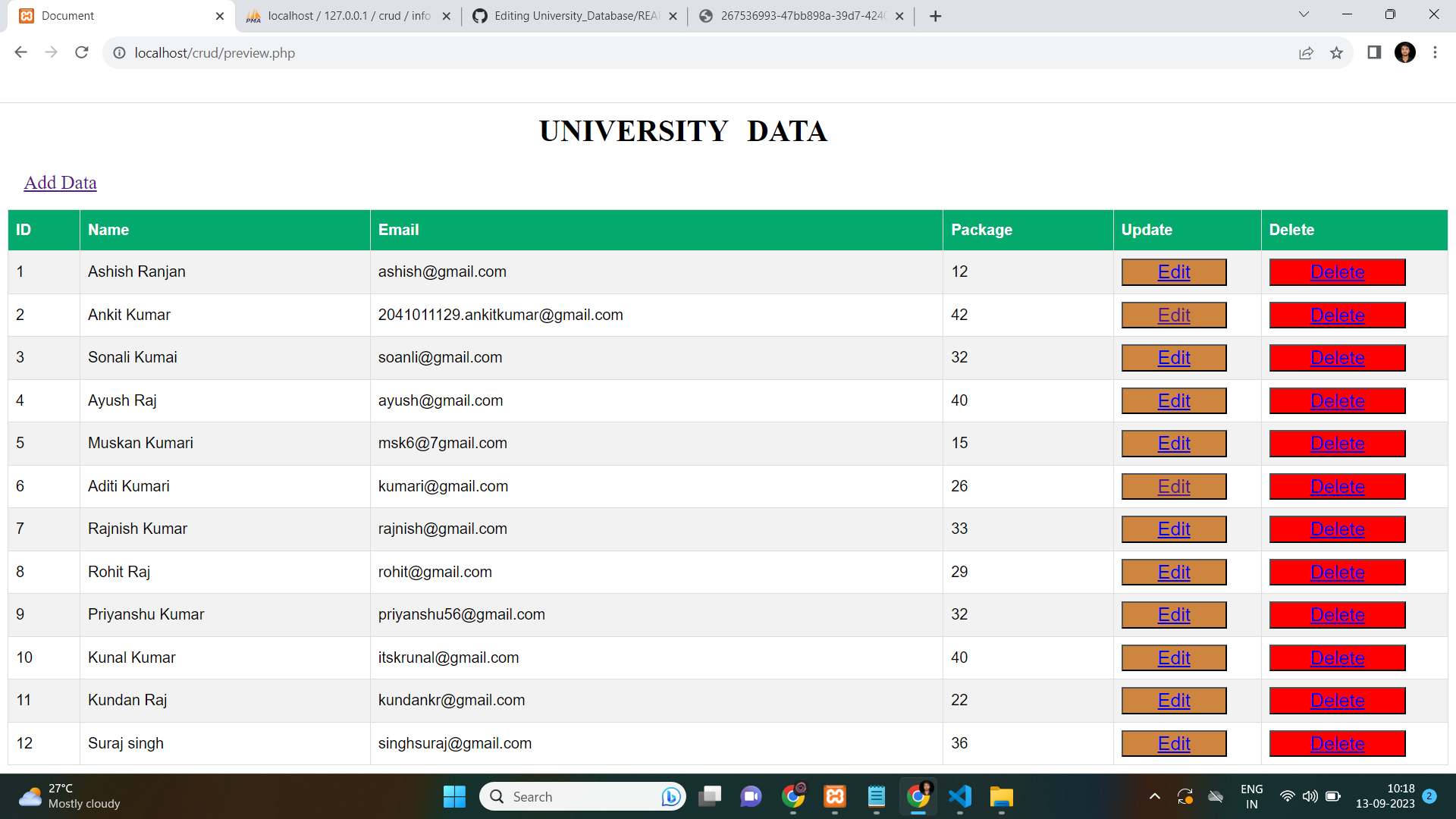Open the Chrome three-dot menu
Image resolution: width=1456 pixels, height=819 pixels.
pos(1436,52)
